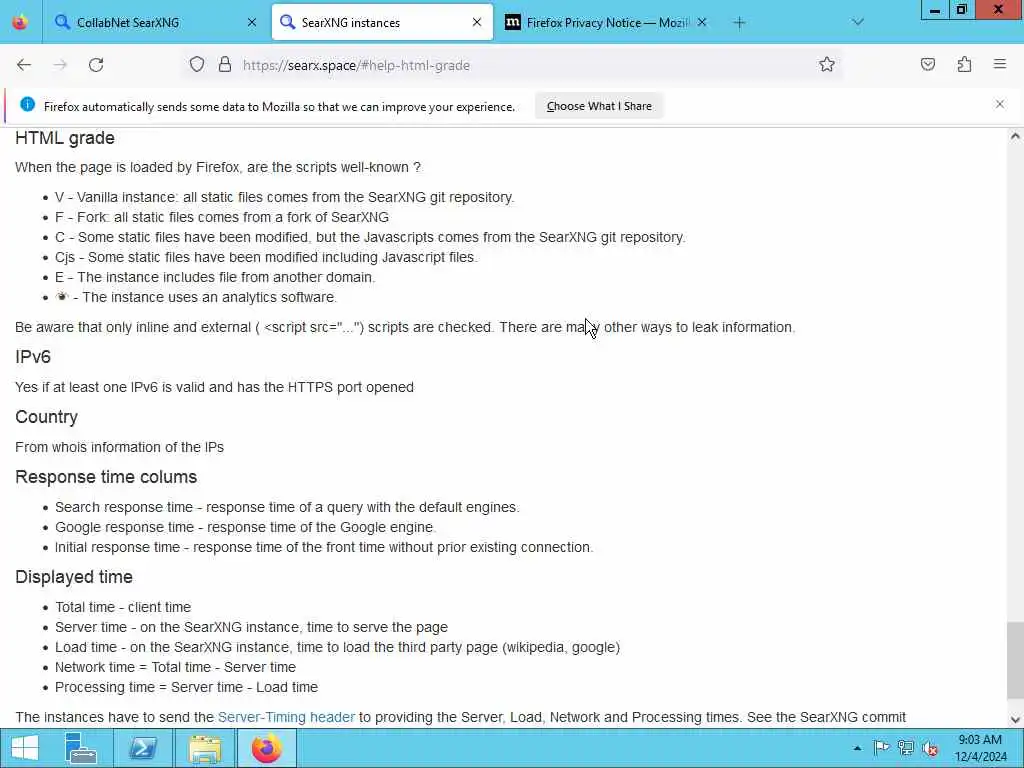Click the 'Cjs - Some static files' list item
1024x768 pixels.
coord(266,257)
